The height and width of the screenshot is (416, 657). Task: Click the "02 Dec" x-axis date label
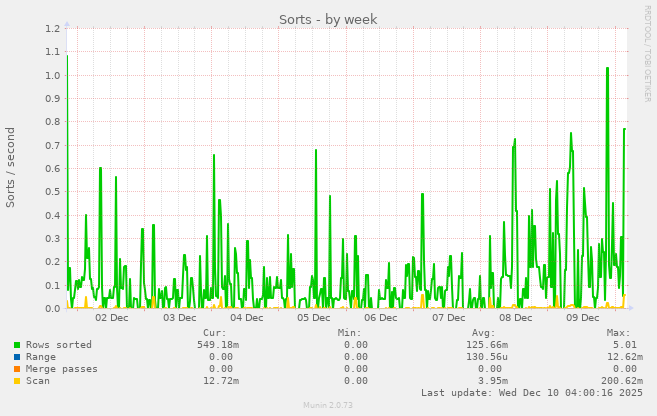coord(111,318)
